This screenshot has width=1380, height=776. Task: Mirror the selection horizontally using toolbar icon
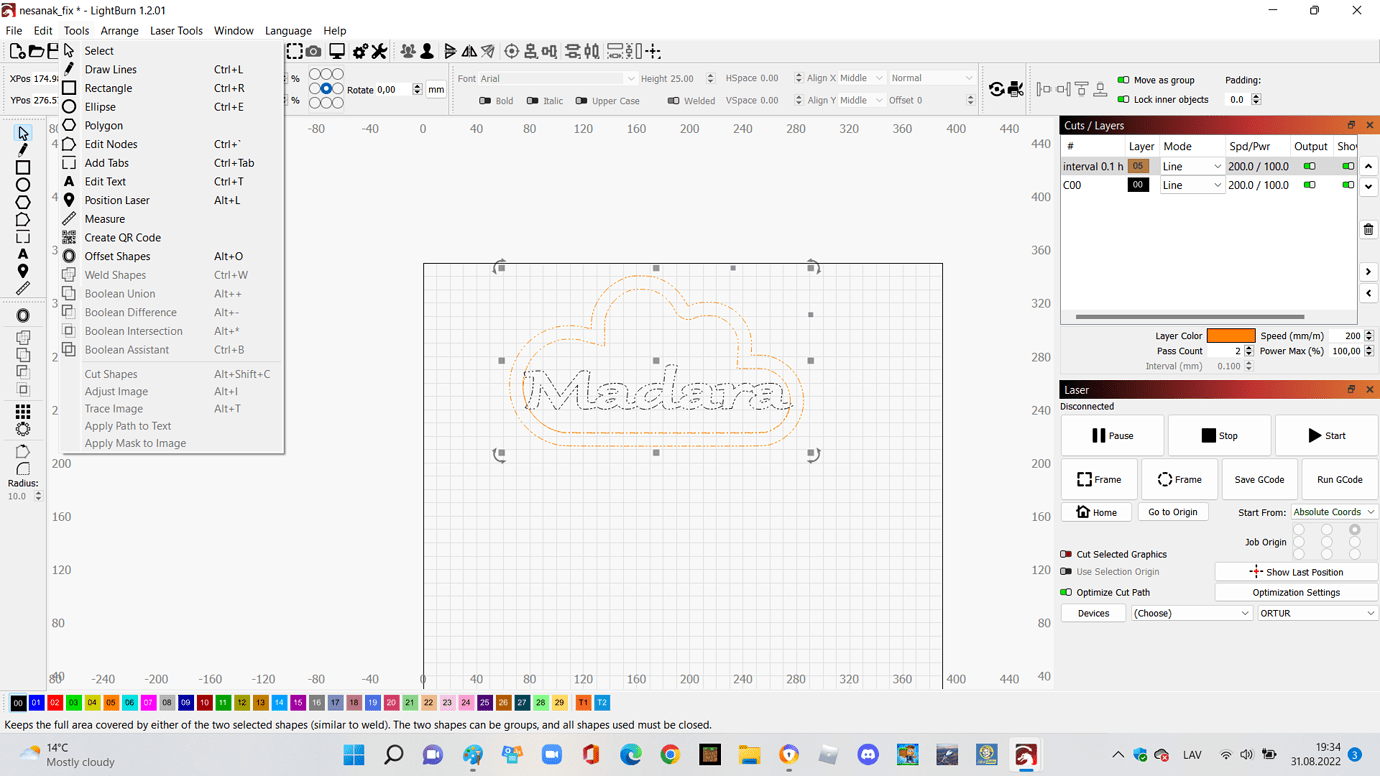[x=470, y=51]
